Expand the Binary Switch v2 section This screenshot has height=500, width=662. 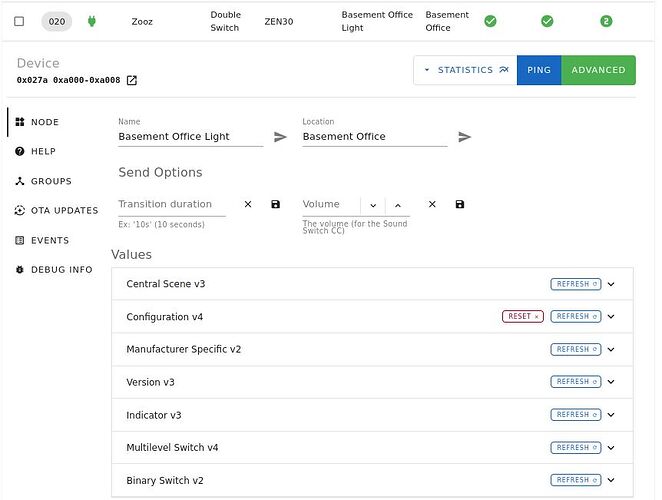click(611, 481)
